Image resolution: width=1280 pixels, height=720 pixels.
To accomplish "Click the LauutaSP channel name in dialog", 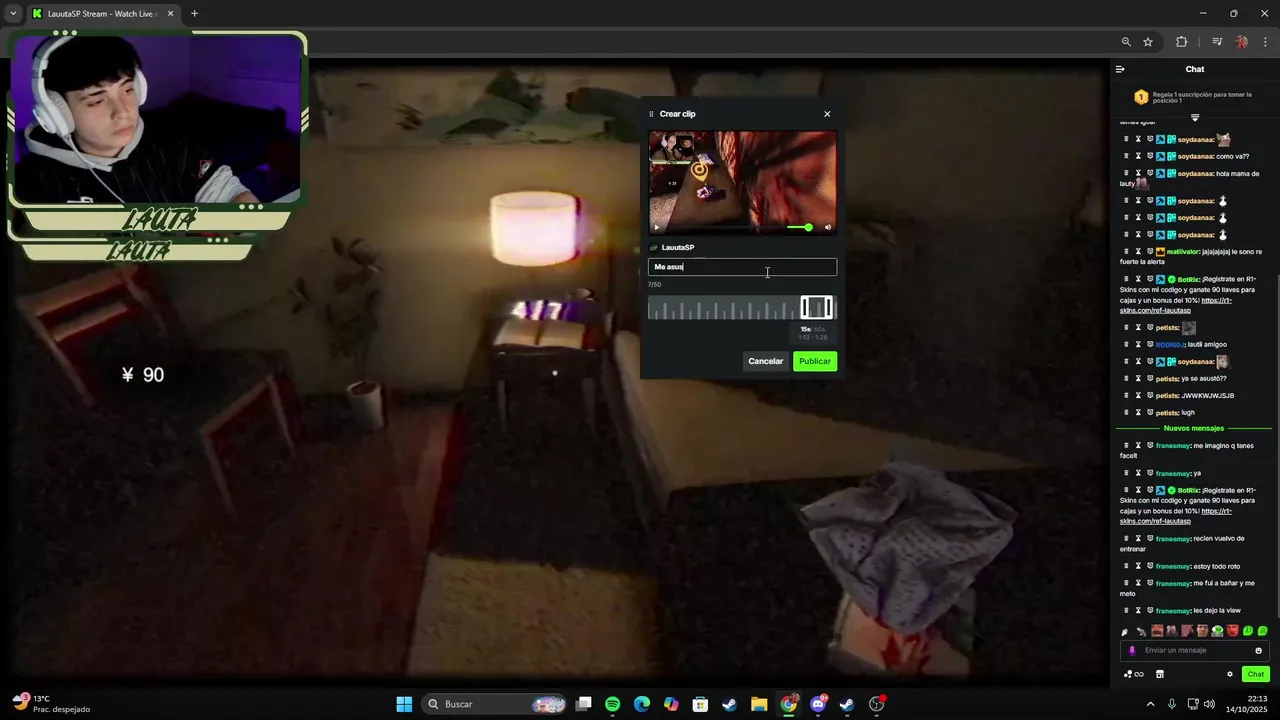I will click(677, 247).
